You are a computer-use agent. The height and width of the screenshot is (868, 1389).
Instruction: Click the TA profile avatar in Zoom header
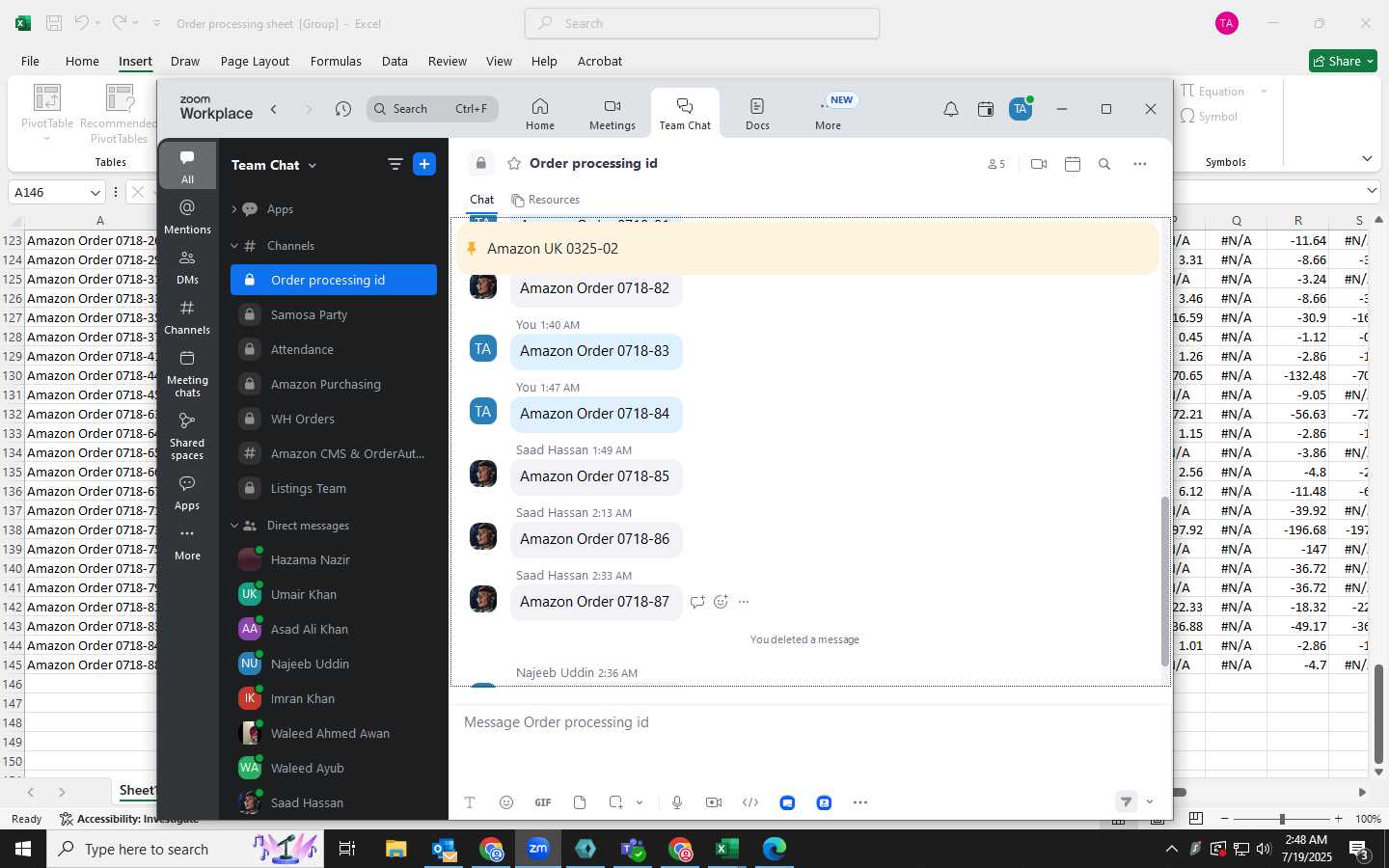tap(1021, 109)
